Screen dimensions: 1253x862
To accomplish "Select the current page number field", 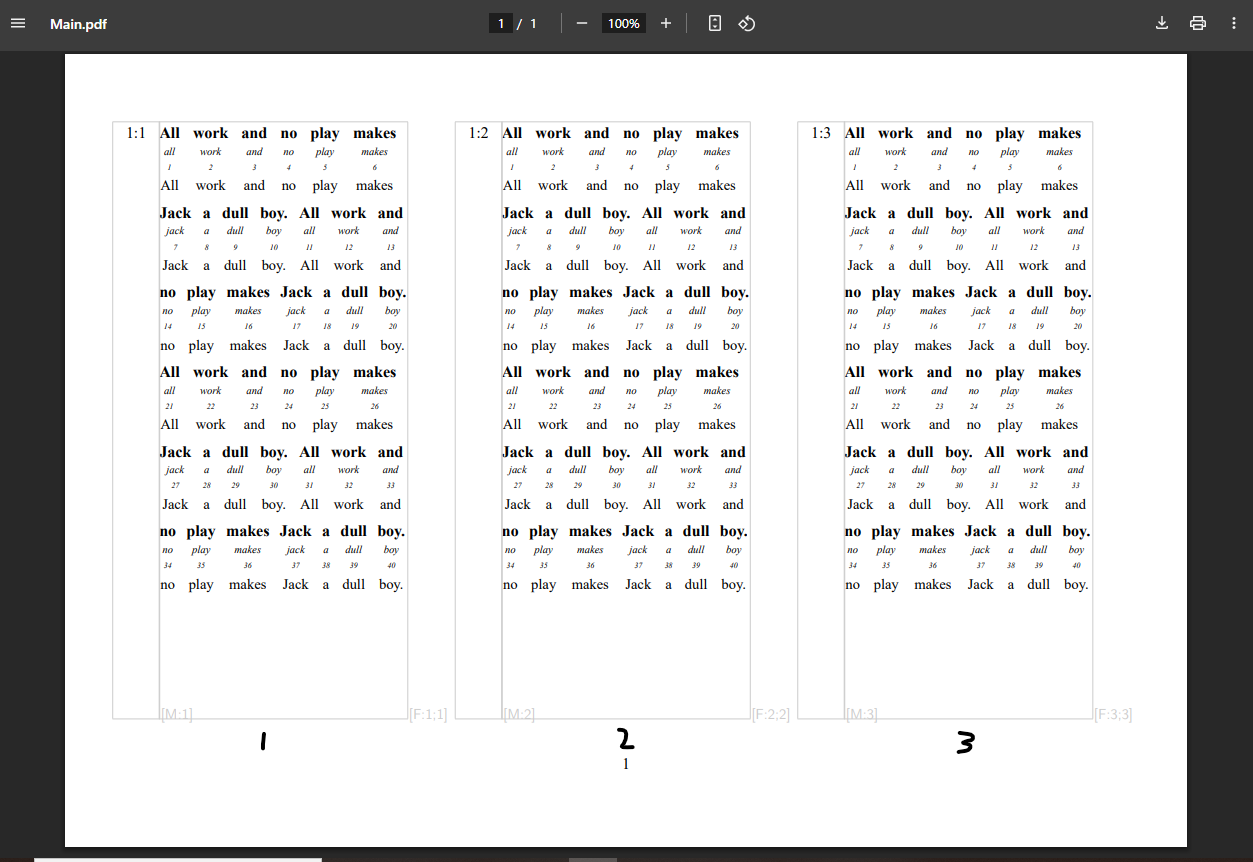I will pyautogui.click(x=501, y=23).
